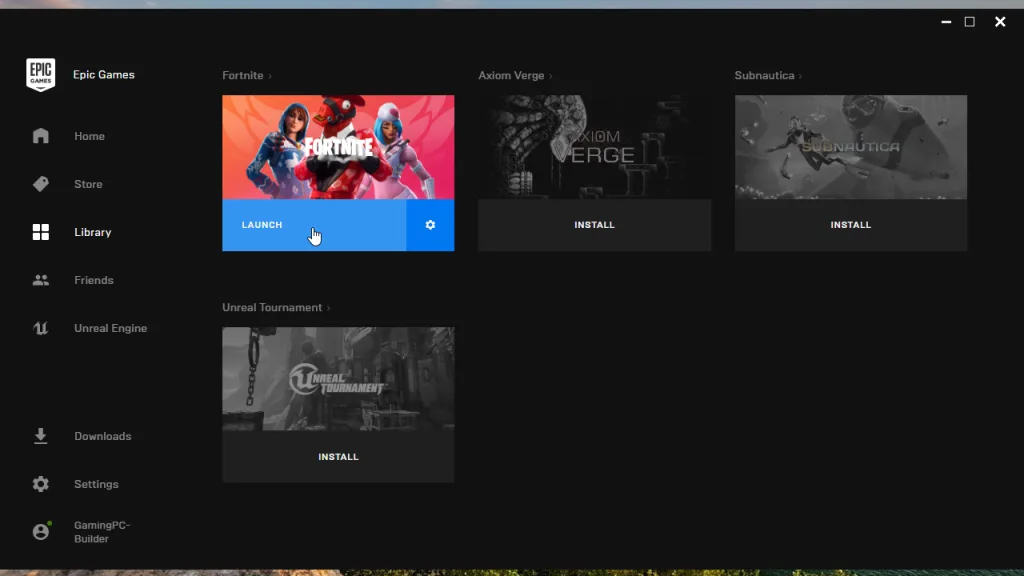Image resolution: width=1024 pixels, height=576 pixels.
Task: Launch Fortnite
Action: pos(314,225)
